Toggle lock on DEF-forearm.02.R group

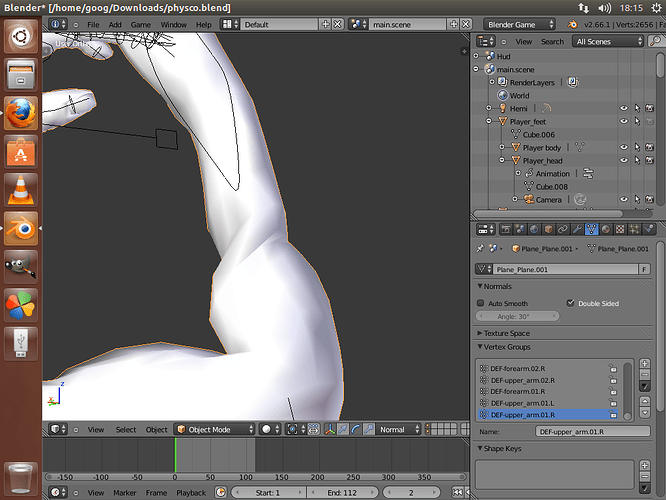[x=612, y=368]
